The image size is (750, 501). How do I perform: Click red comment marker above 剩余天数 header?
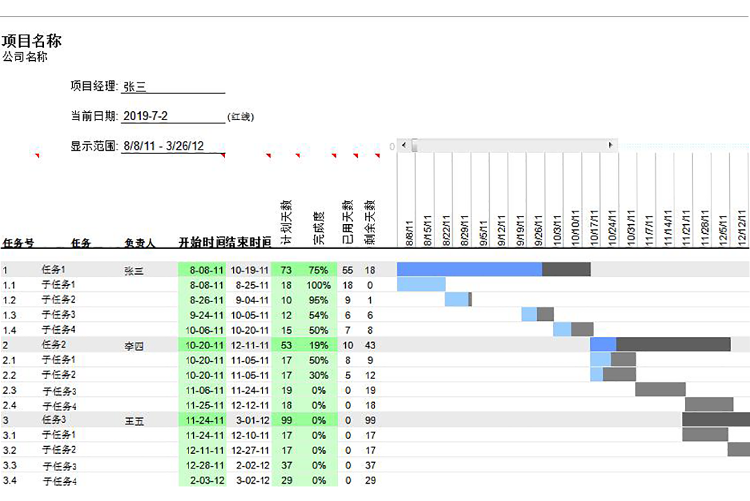[x=375, y=156]
